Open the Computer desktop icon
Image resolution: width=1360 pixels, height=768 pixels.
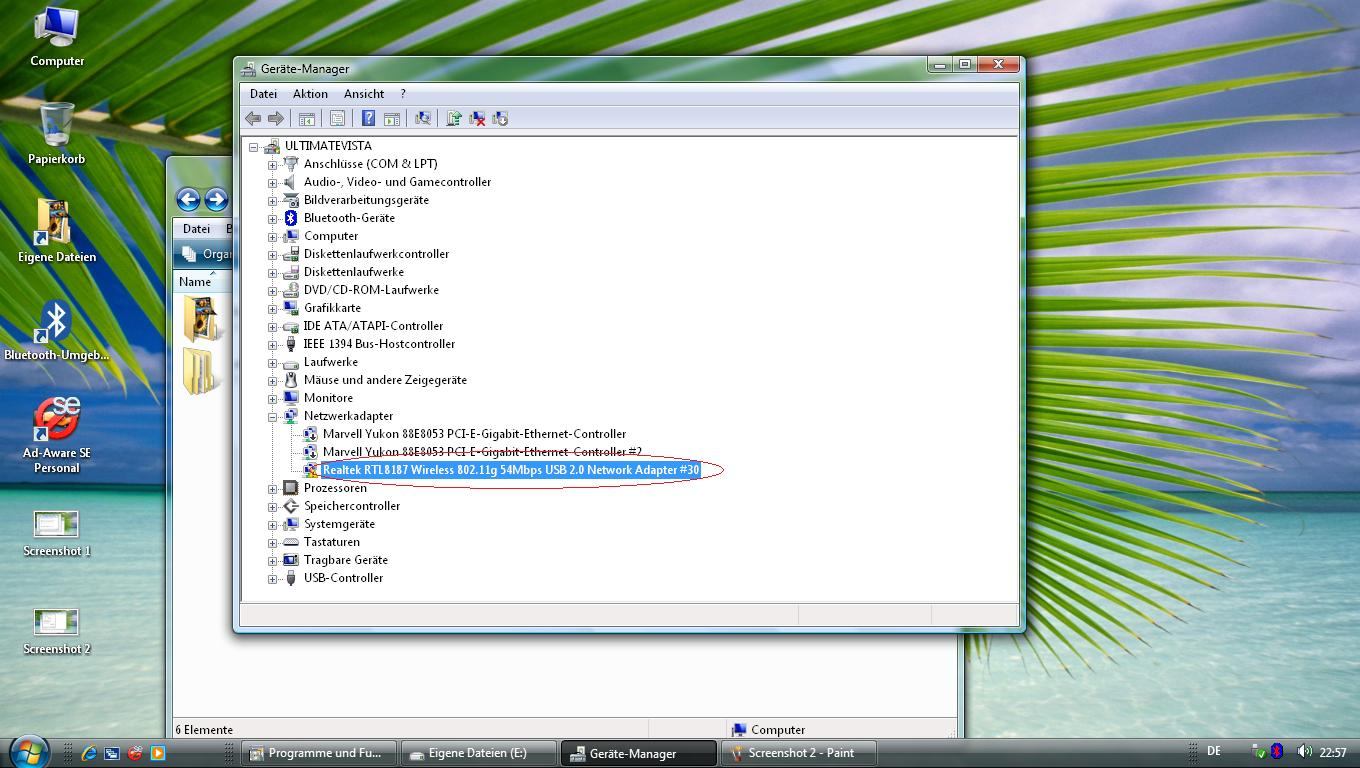coord(57,36)
